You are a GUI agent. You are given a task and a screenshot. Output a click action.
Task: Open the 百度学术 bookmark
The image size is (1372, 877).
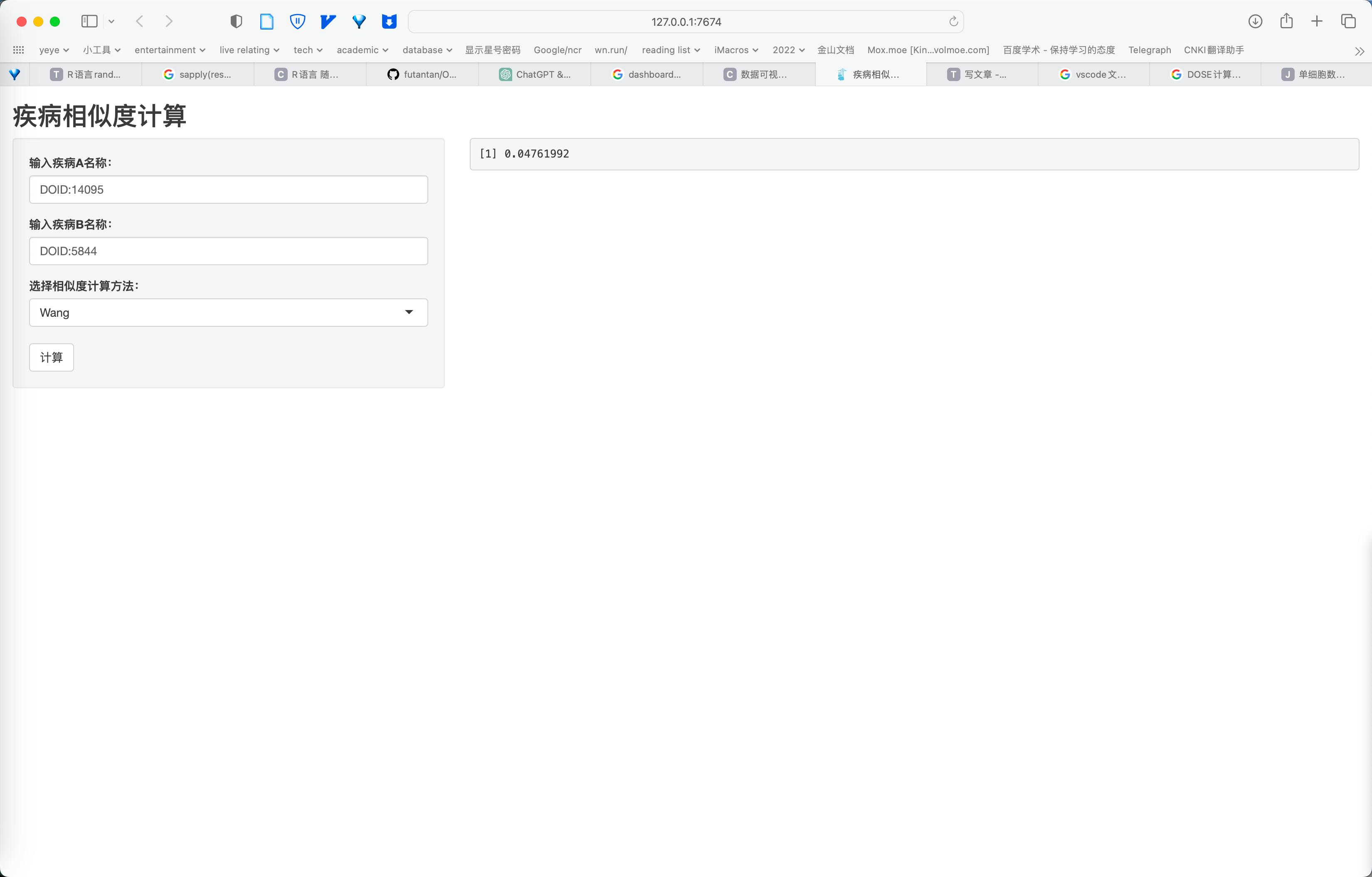click(x=1059, y=50)
